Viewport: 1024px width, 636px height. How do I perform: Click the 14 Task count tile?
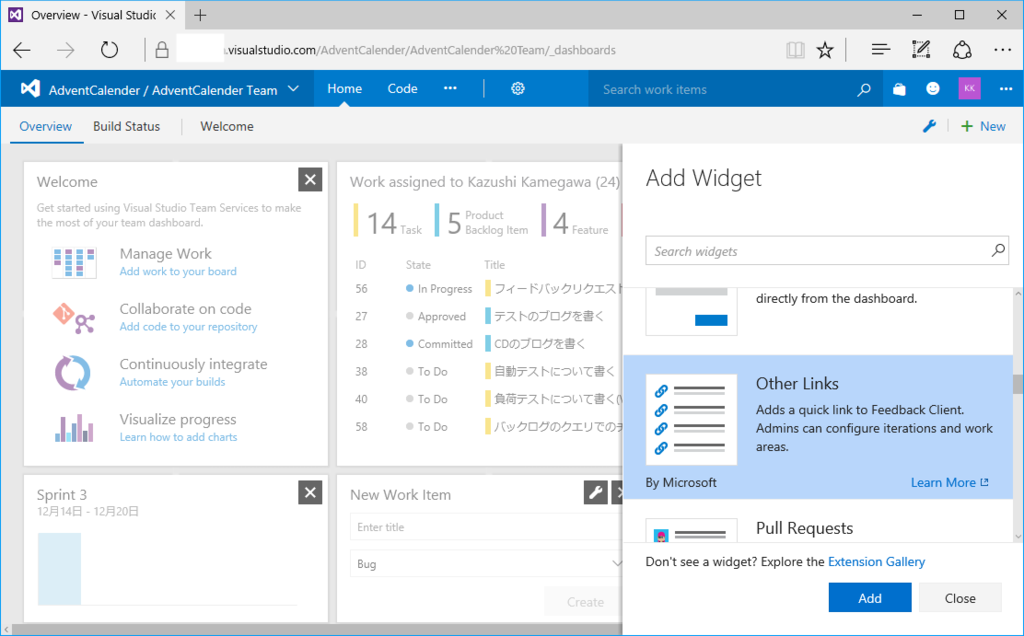(x=389, y=222)
